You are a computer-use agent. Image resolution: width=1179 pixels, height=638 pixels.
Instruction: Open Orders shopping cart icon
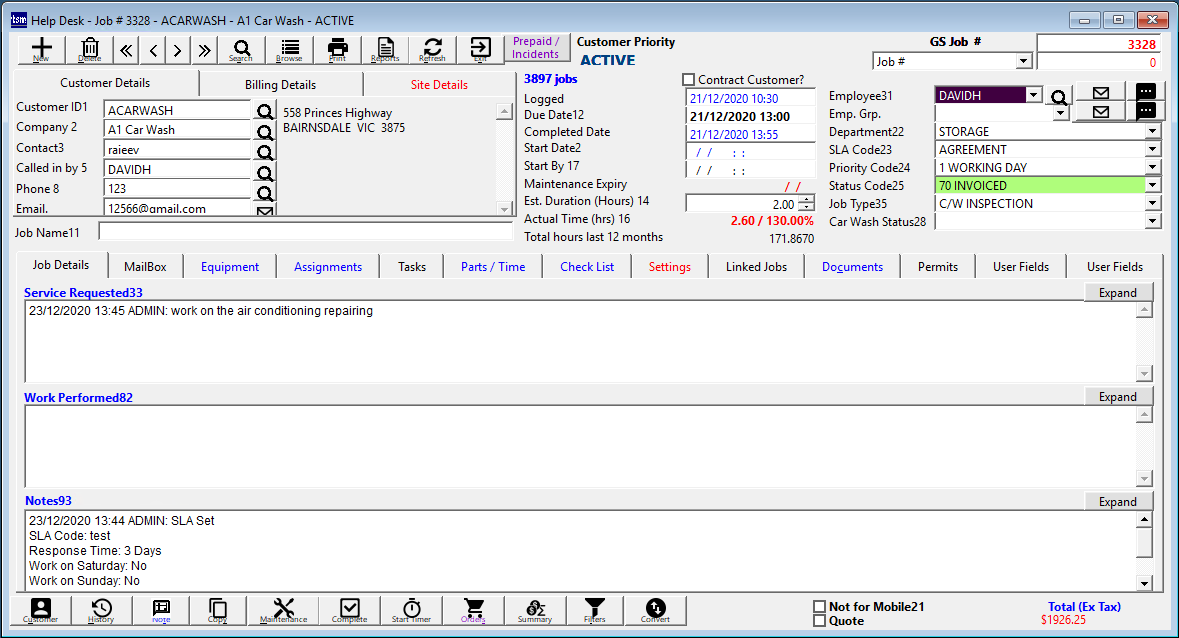pyautogui.click(x=474, y=610)
